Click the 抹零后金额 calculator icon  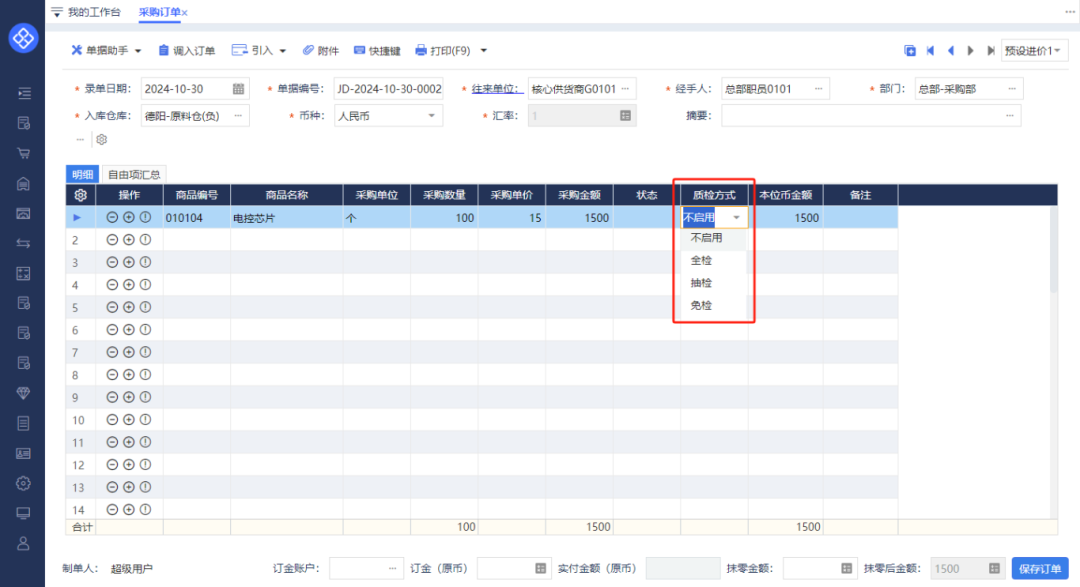(994, 568)
